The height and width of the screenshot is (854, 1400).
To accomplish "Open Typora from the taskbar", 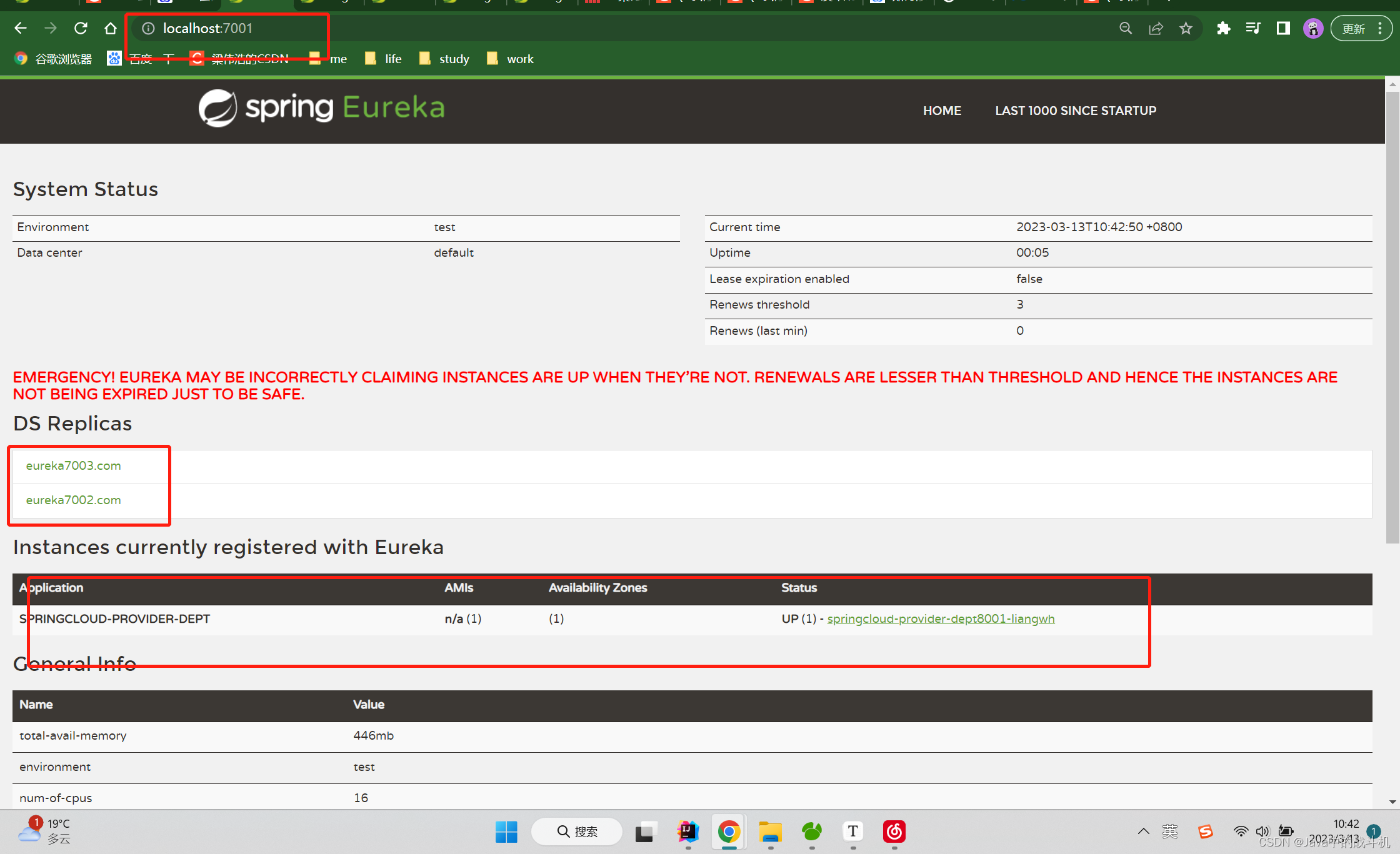I will [853, 832].
